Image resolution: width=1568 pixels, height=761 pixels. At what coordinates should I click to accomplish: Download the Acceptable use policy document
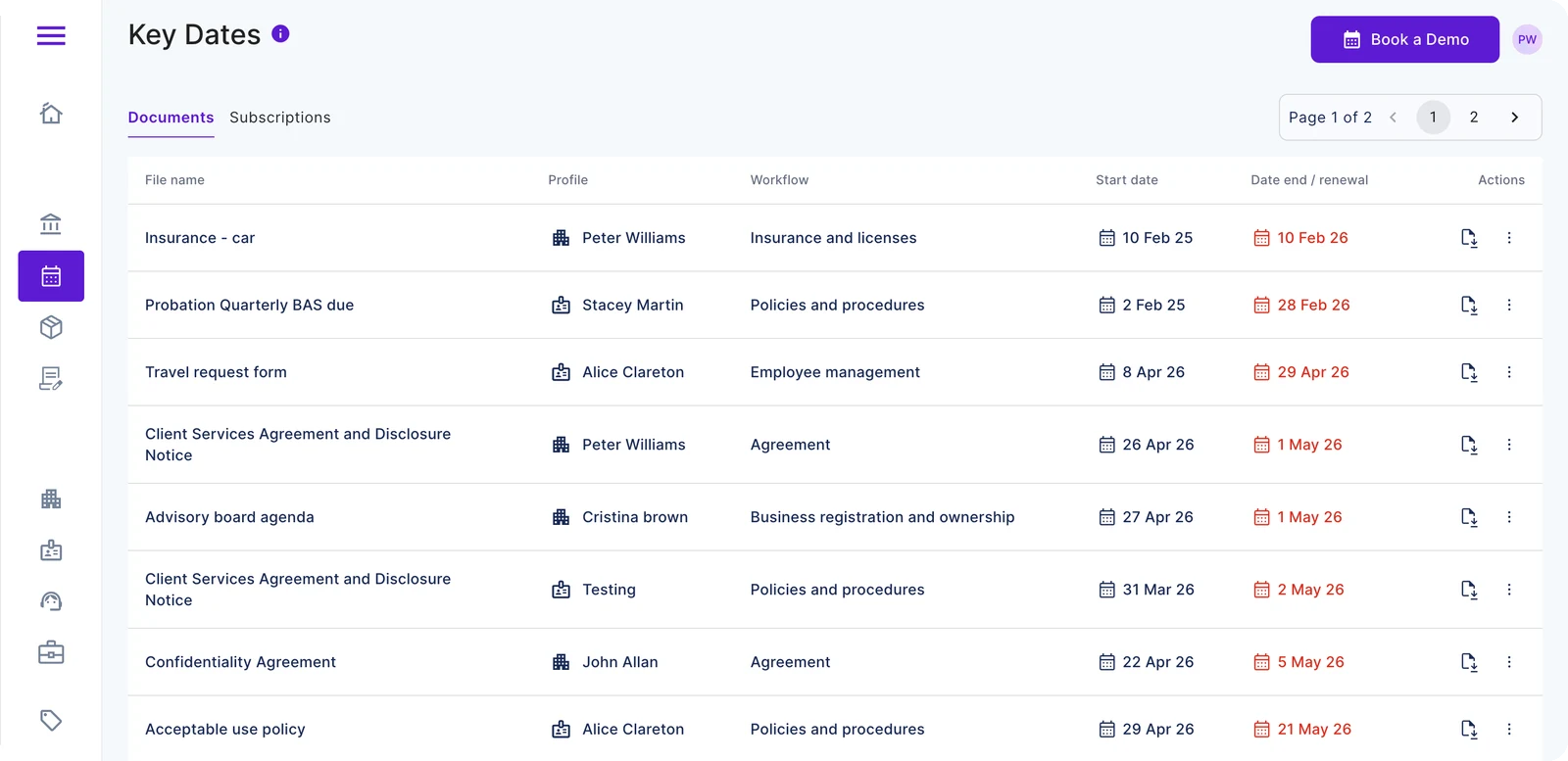(1469, 730)
